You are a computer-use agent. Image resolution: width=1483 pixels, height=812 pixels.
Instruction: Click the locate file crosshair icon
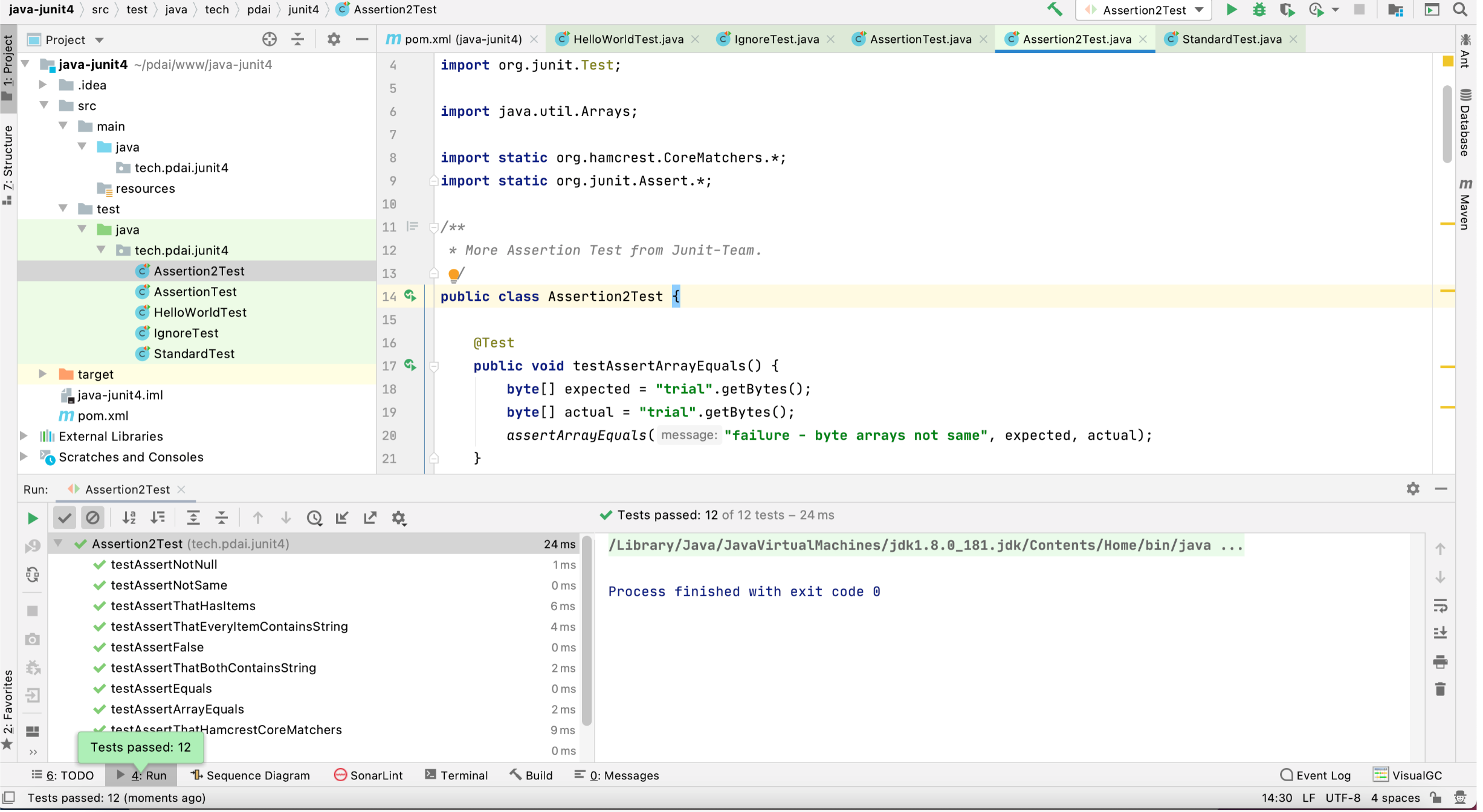pos(270,39)
